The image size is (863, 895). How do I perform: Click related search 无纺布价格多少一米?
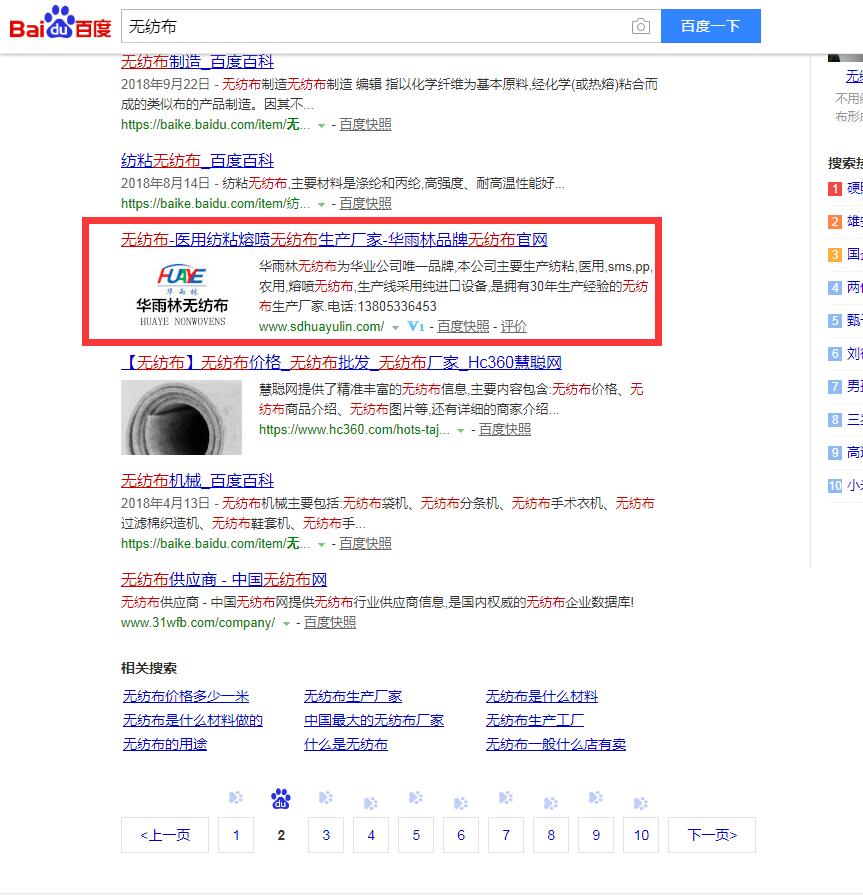186,696
